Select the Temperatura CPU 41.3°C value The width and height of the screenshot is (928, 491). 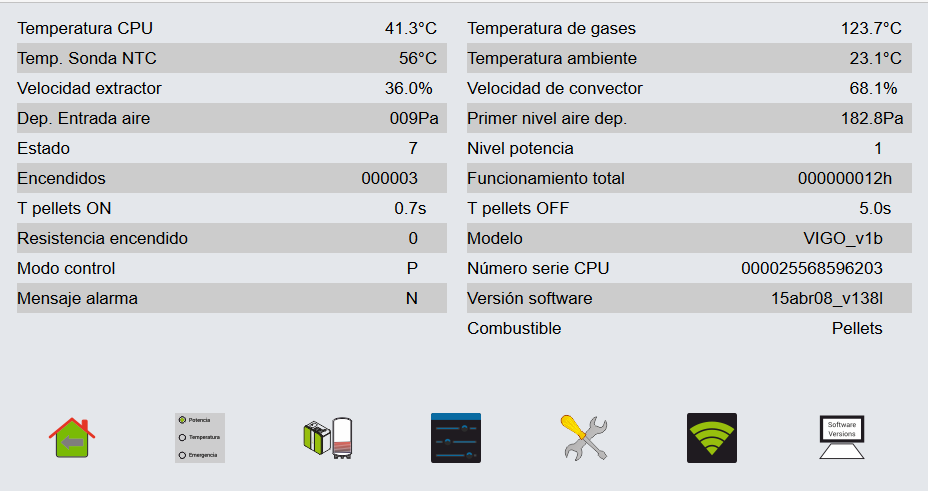411,28
